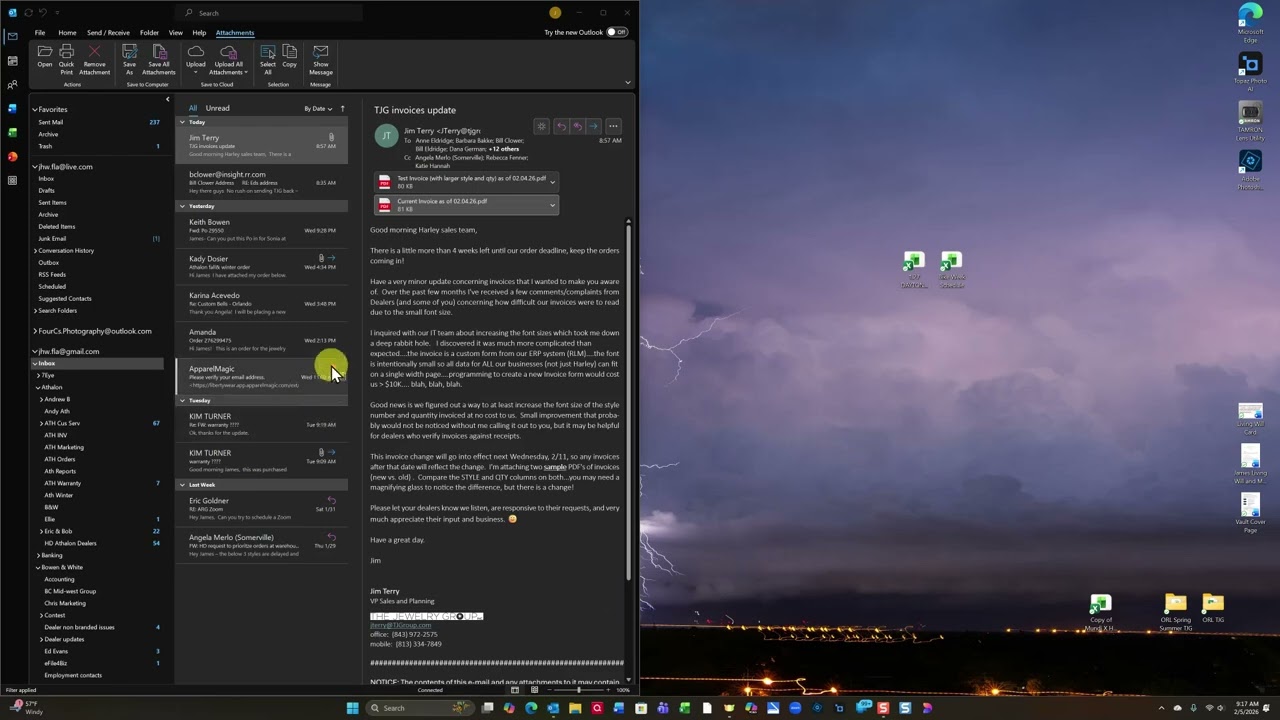This screenshot has height=720, width=1280.
Task: Reverse sort order arrow in message list
Action: 342,108
